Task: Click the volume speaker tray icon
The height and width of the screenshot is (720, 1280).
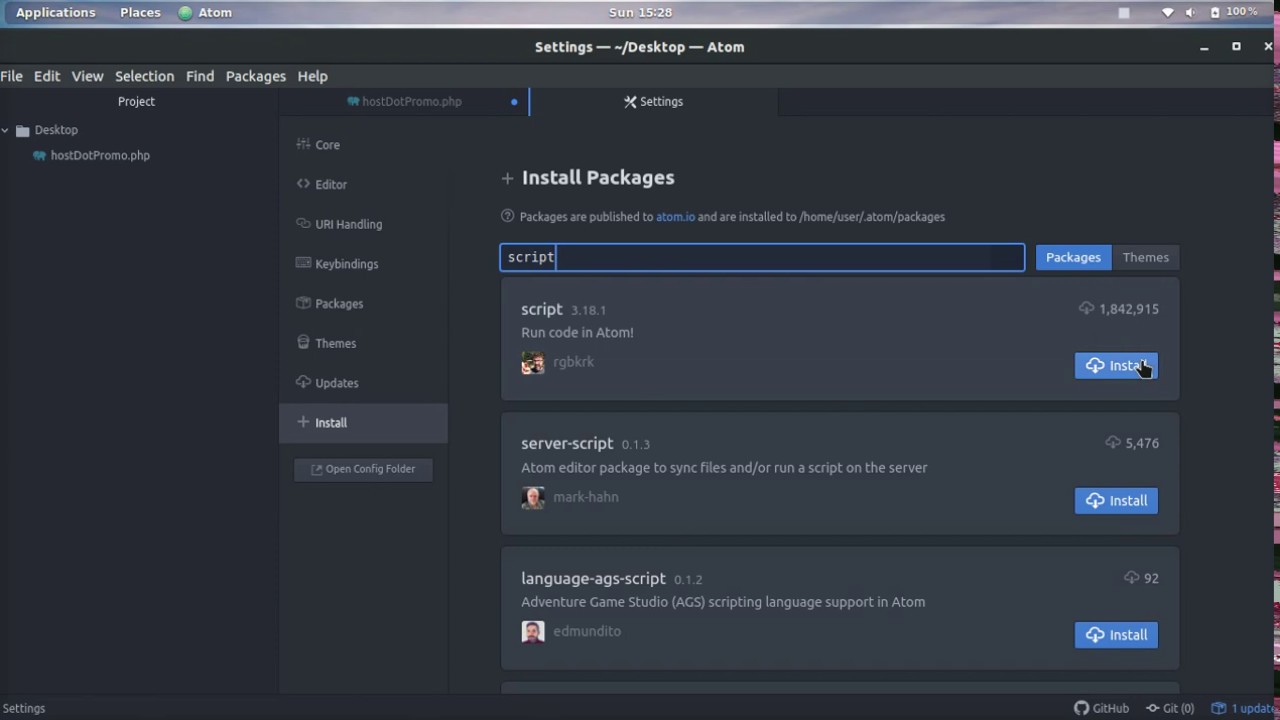Action: click(x=1190, y=12)
